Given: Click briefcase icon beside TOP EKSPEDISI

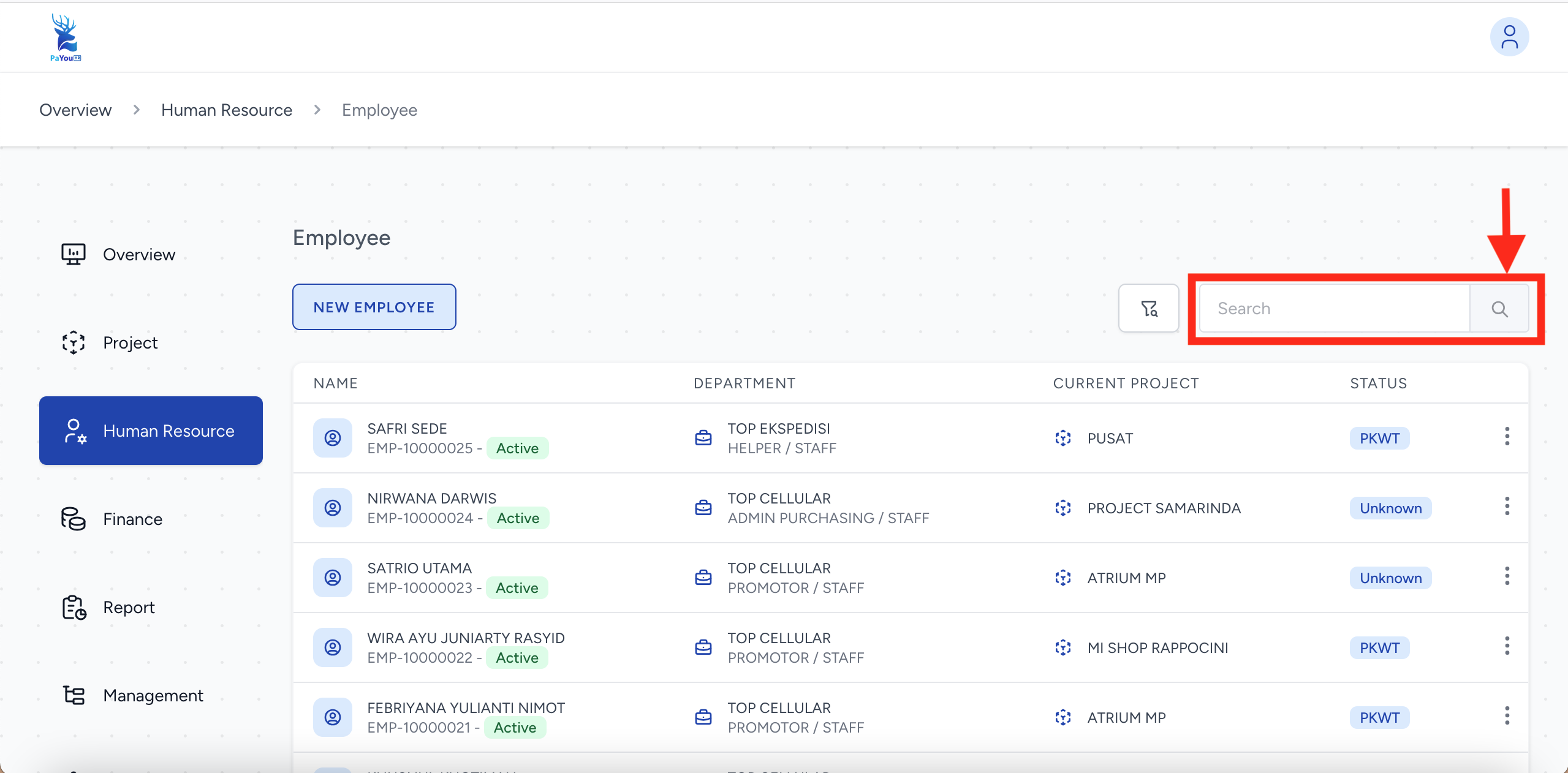Looking at the screenshot, I should tap(703, 438).
